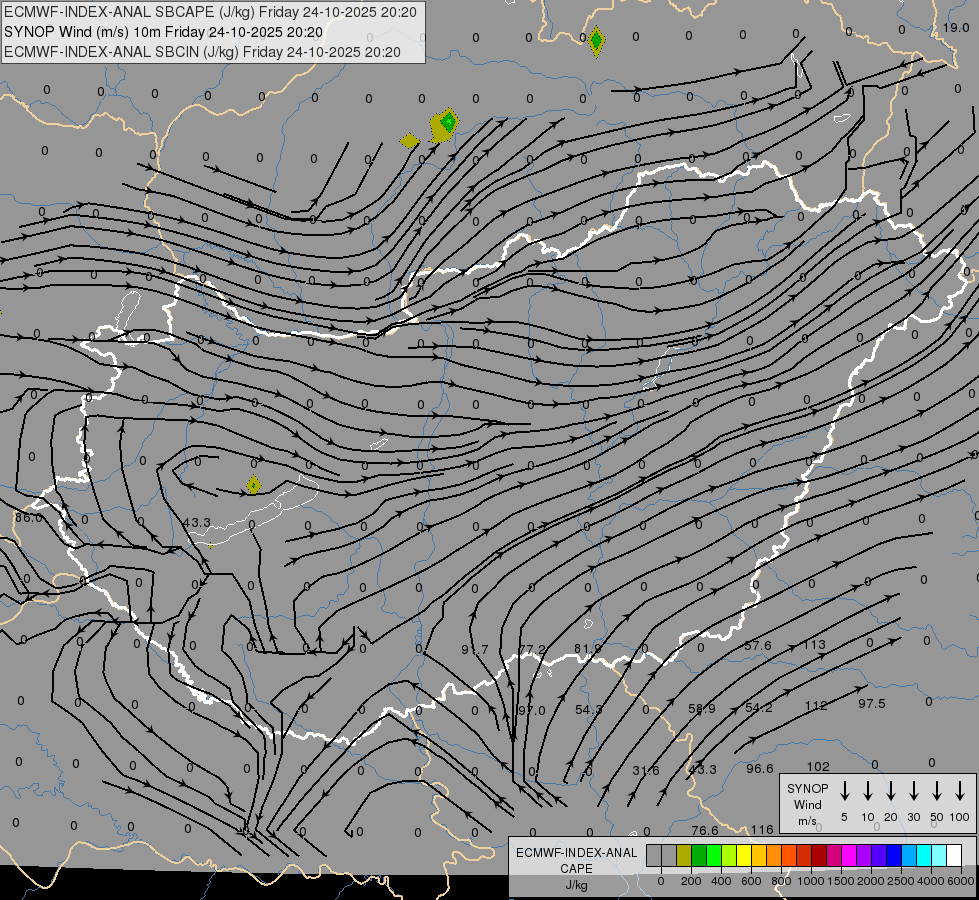The height and width of the screenshot is (900, 979).
Task: Click the 'ECMWF-INDEX-ANAL CAPE J/kg' legend label
Action: pyautogui.click(x=576, y=868)
